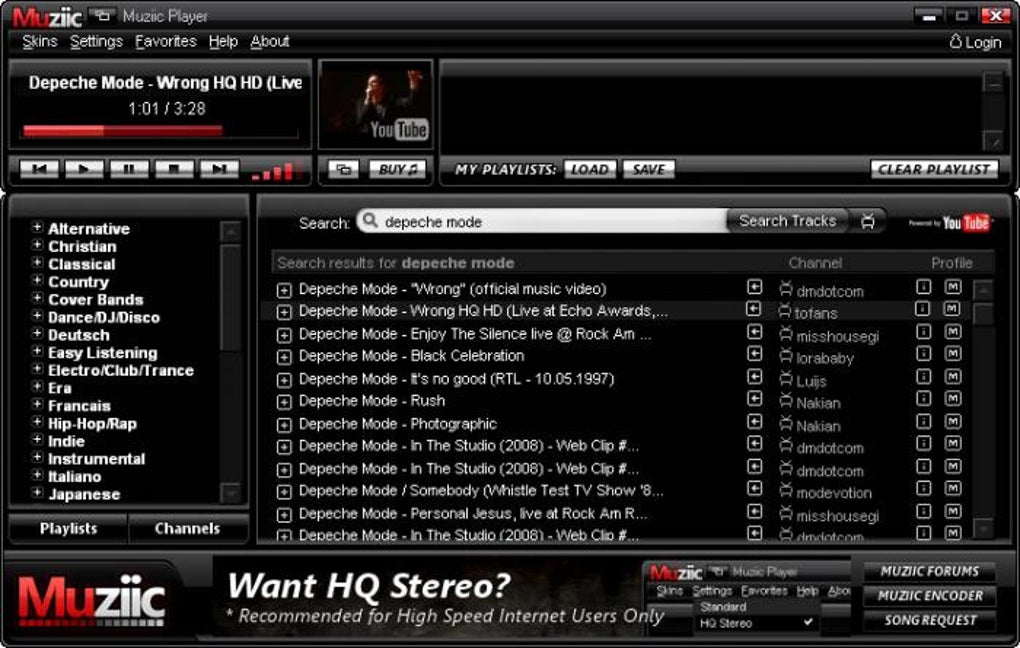Click plus icon left of "Wrong" official video
Image resolution: width=1020 pixels, height=648 pixels.
coord(284,290)
